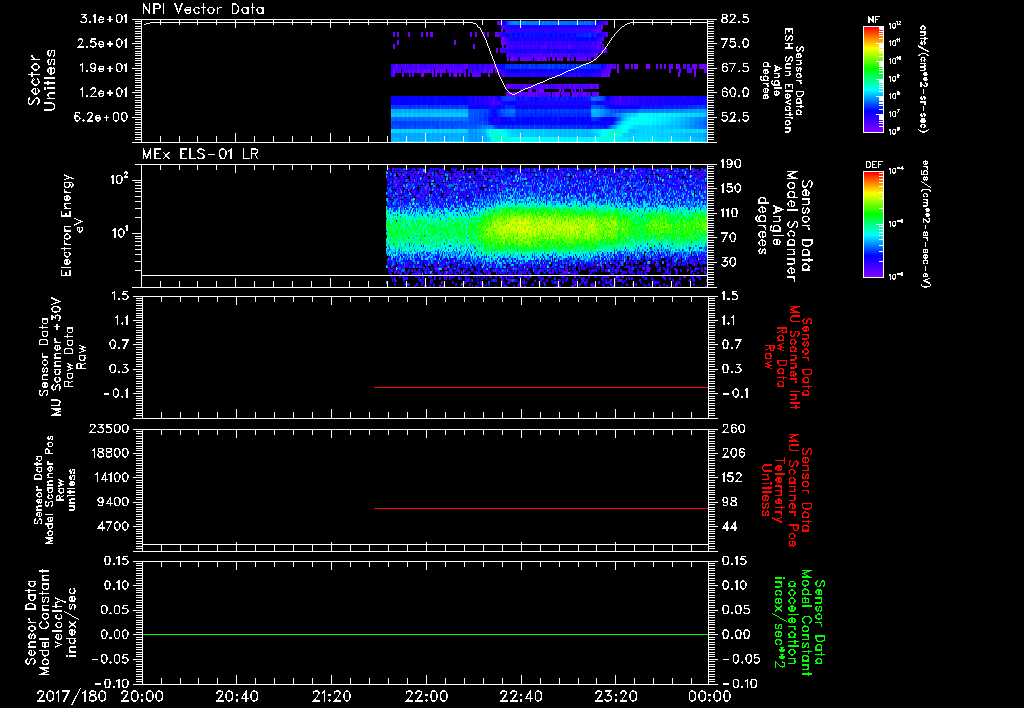
Task: Click the "260" telemetry tick value
Action: click(733, 428)
